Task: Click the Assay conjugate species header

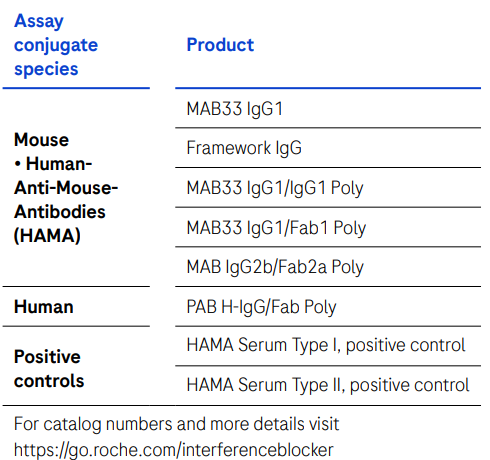Action: (x=56, y=45)
